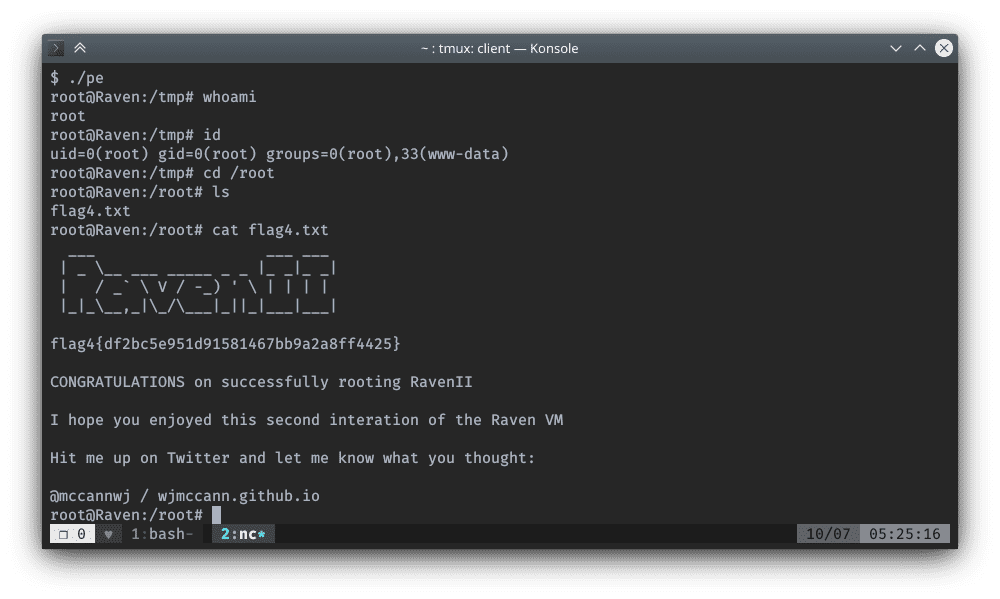The image size is (1000, 599).
Task: Click the uid=0(root) id output line
Action: (x=280, y=154)
